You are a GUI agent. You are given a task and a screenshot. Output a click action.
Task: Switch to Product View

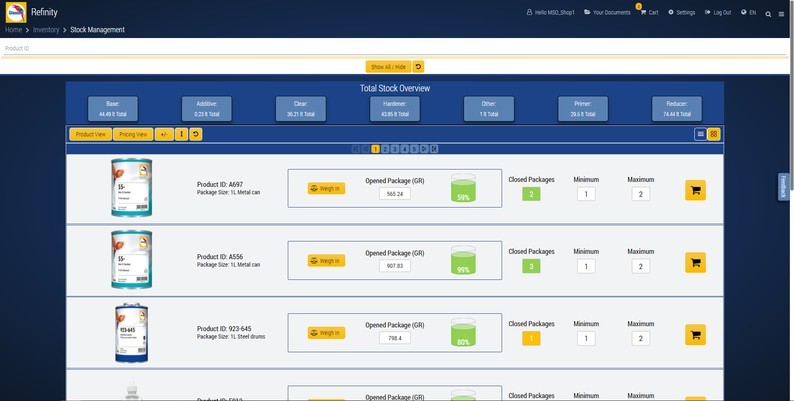click(91, 134)
